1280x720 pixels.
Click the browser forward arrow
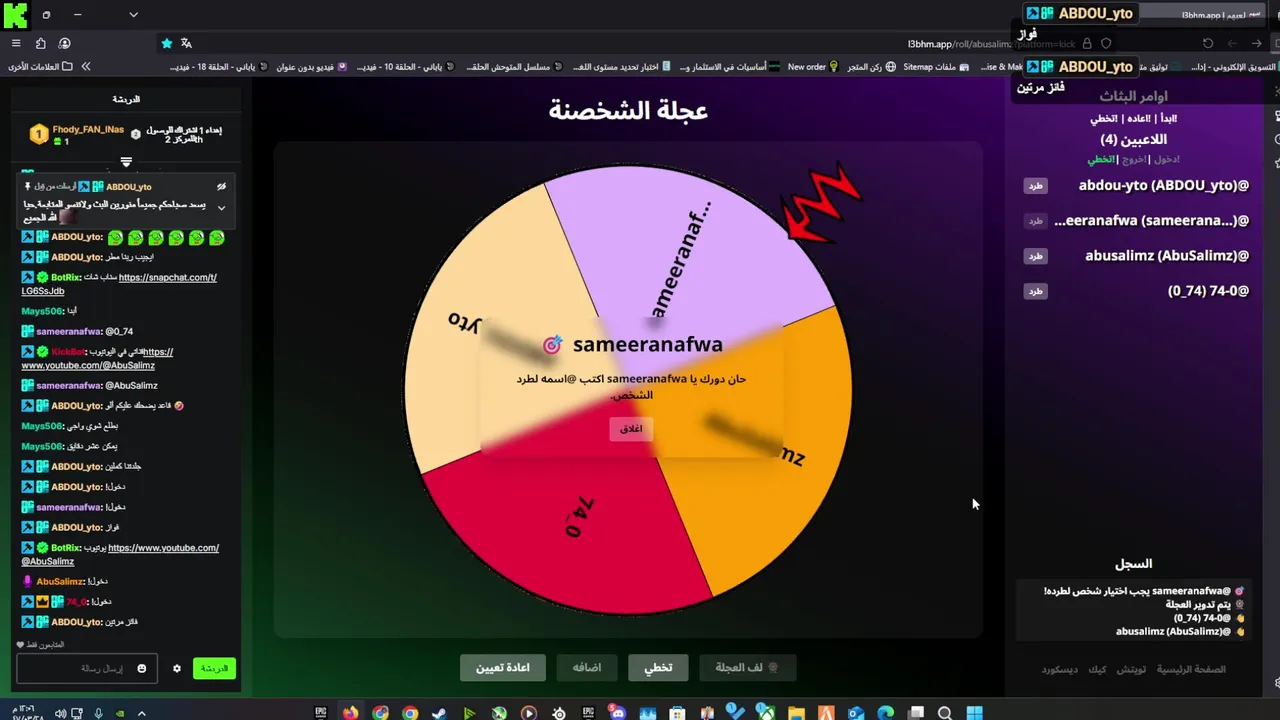click(x=1233, y=43)
